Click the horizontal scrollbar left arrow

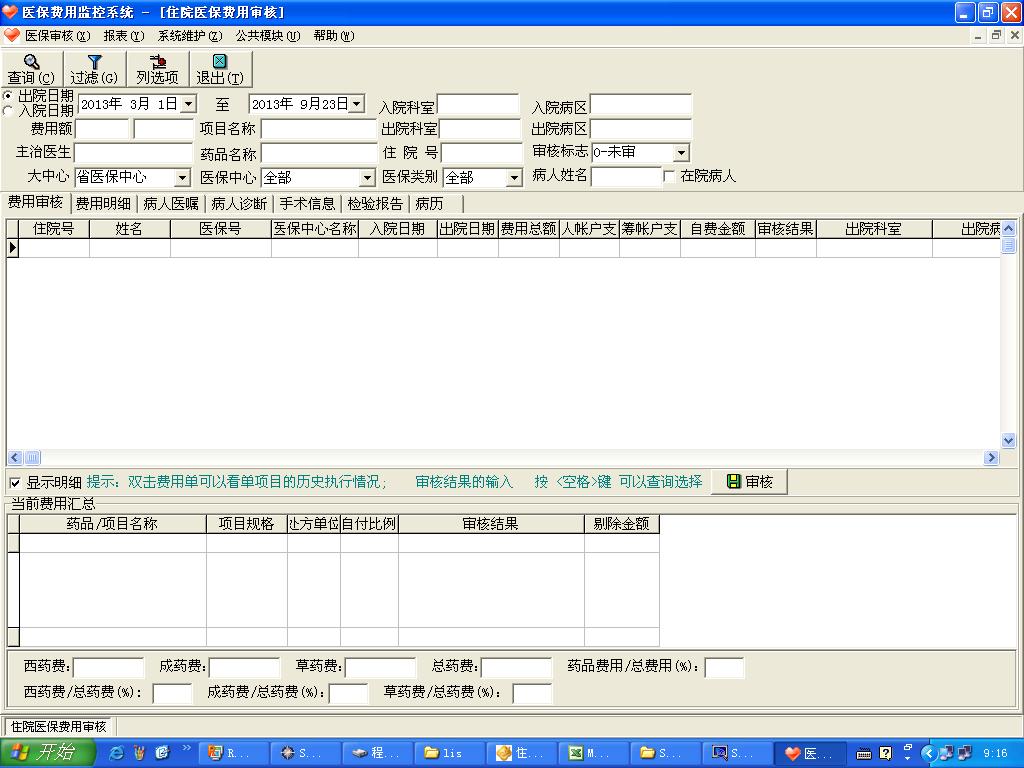point(15,457)
